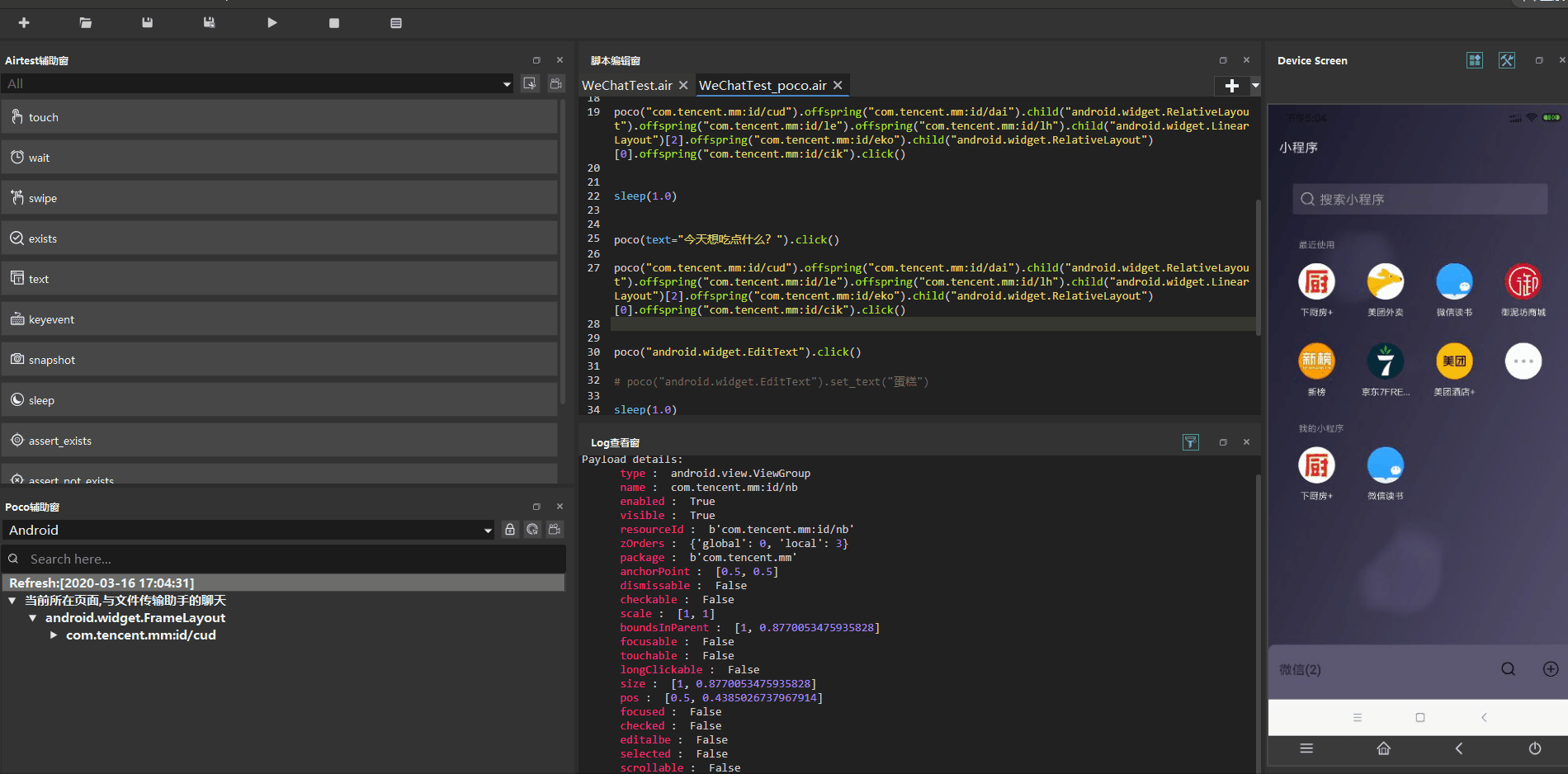Viewport: 1568px width, 774px height.
Task: Click the Refresh timestamp row in Poco tree
Action: point(283,583)
